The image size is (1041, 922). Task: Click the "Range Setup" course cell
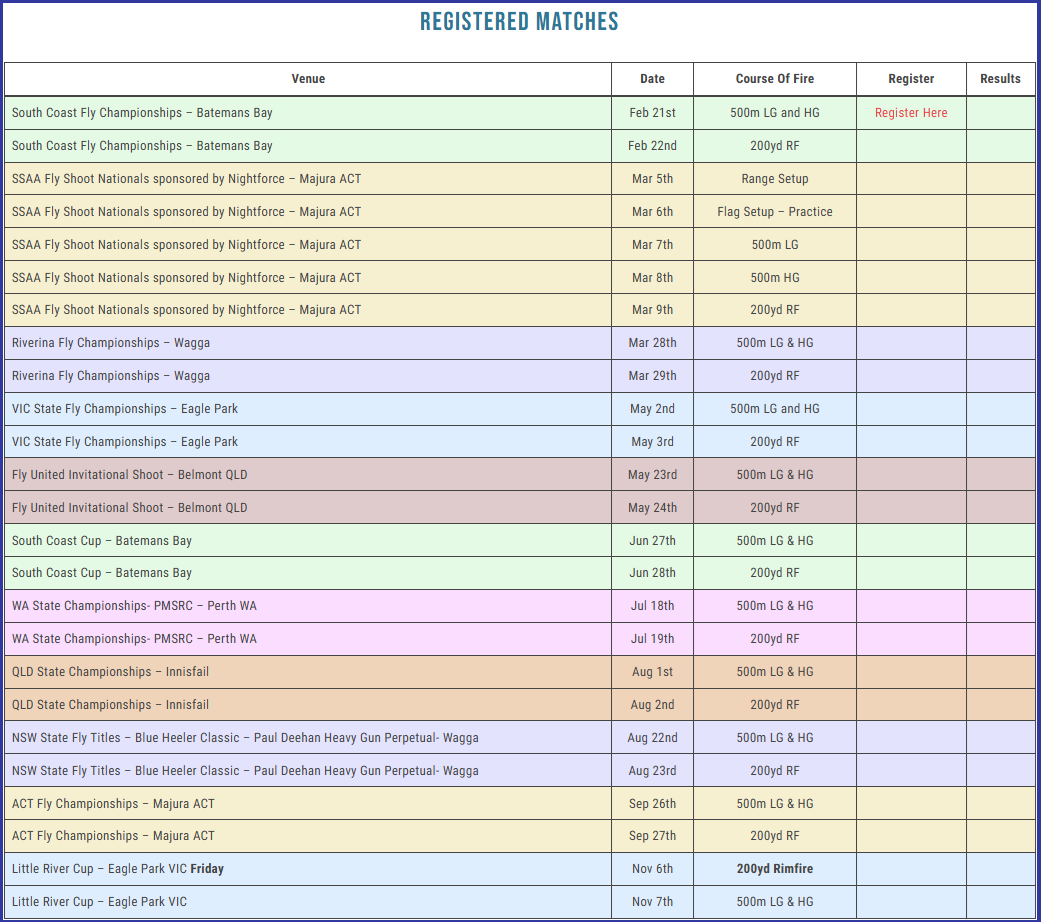coord(774,179)
